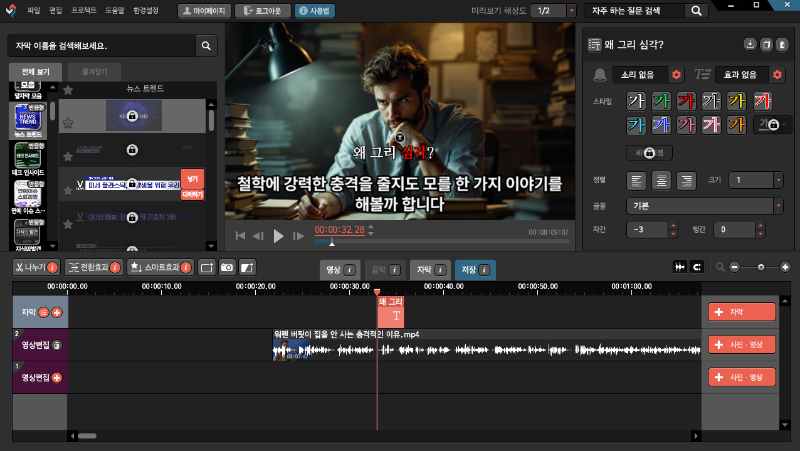Switch to the 전체 보기 tab
Viewport: 800px width, 451px height.
[x=36, y=72]
